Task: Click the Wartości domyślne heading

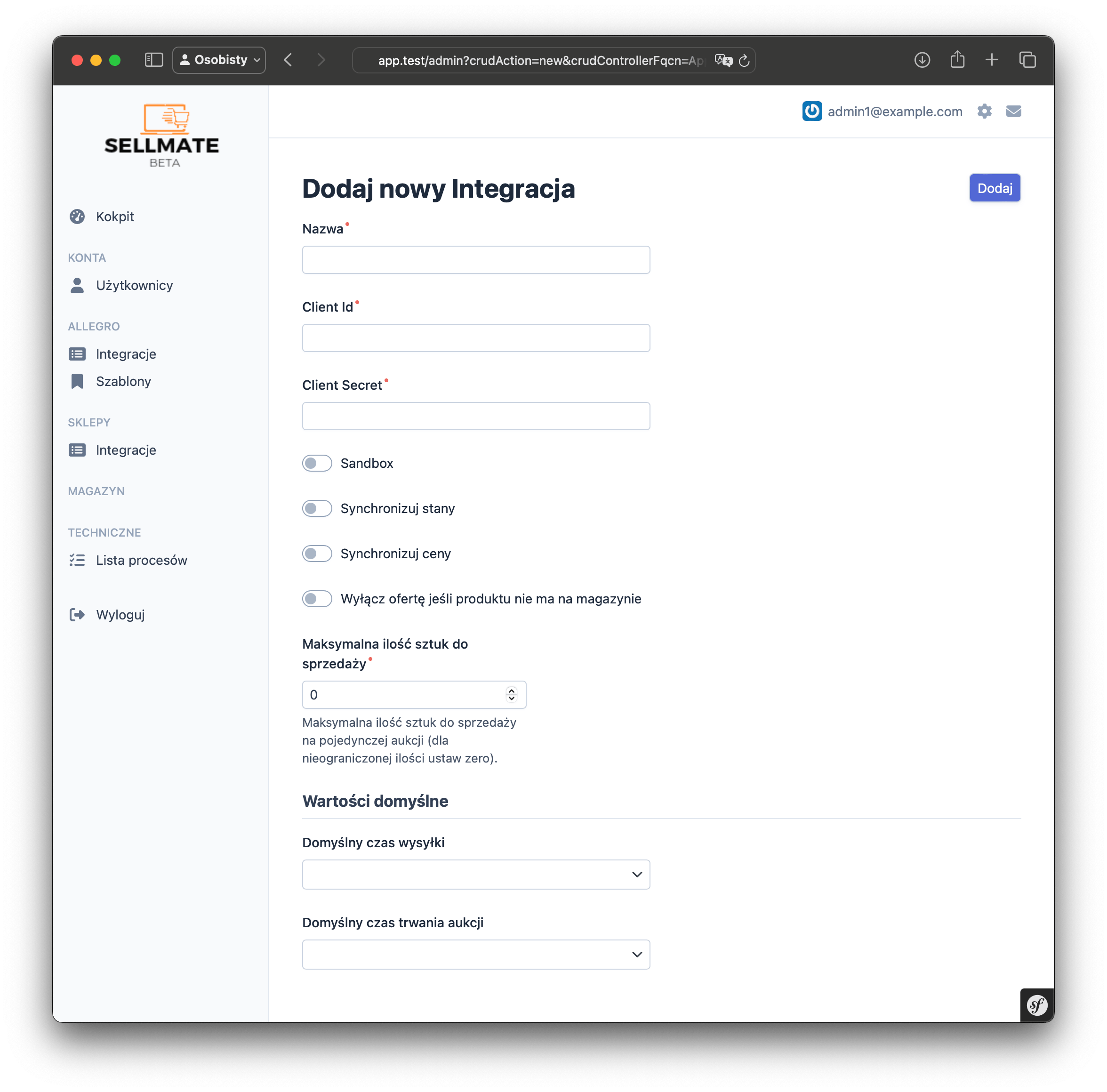Action: (x=375, y=801)
